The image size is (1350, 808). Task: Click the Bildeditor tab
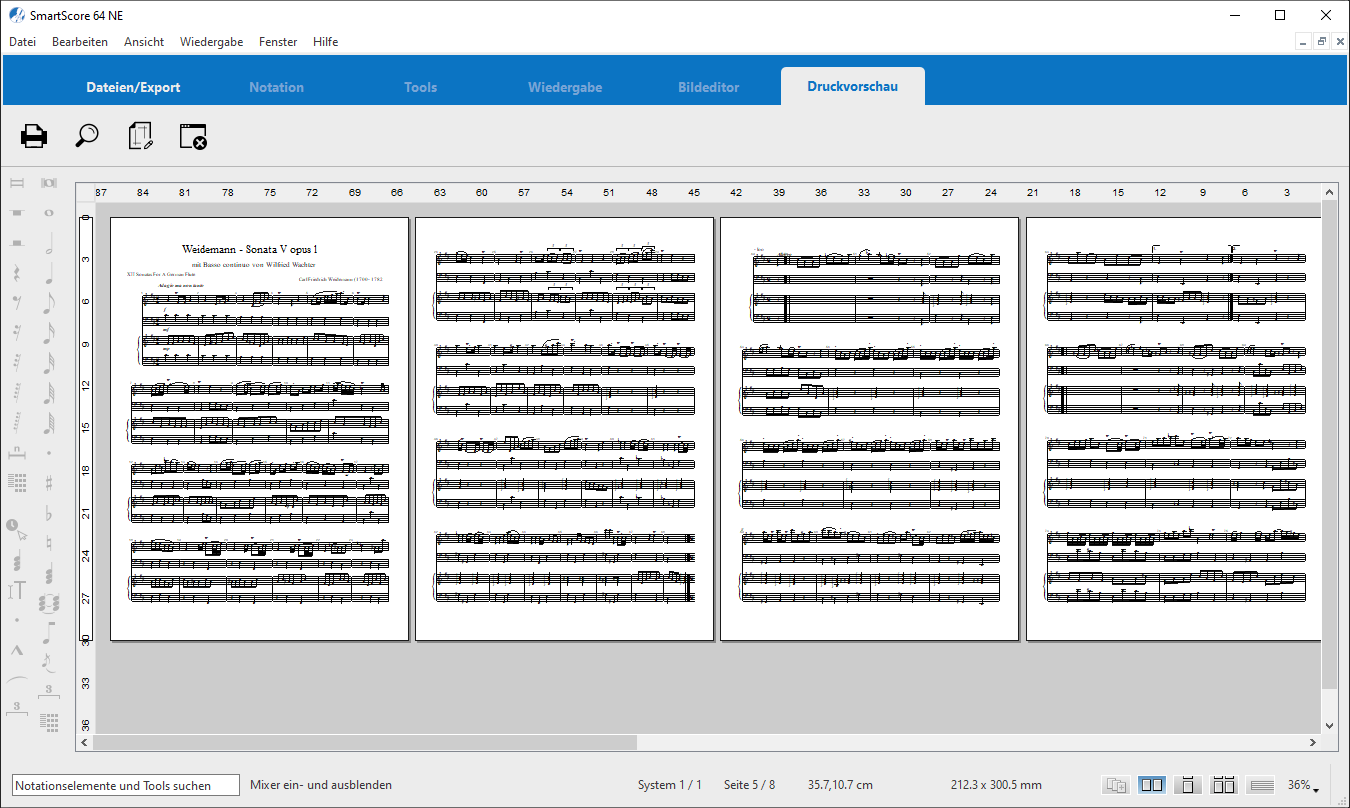coord(708,87)
